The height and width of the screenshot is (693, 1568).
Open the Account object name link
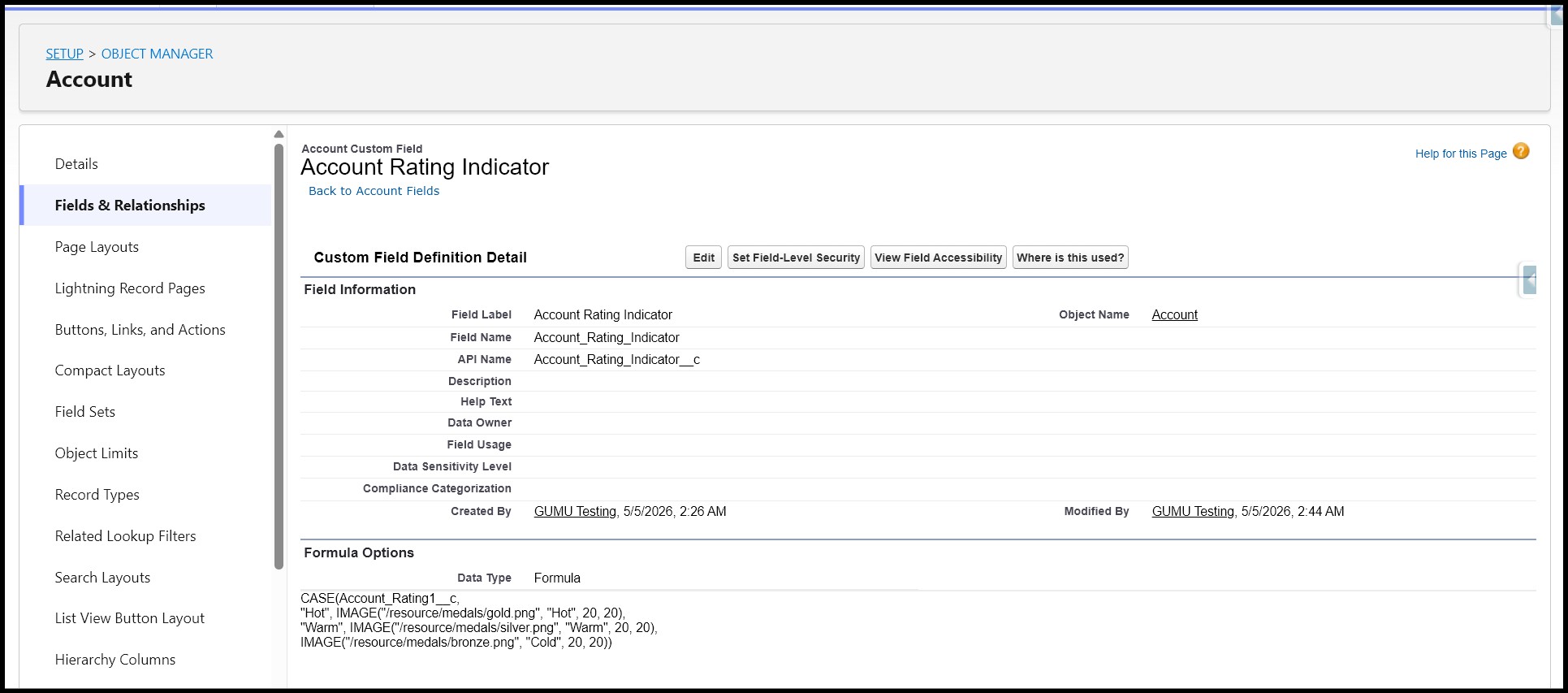[1174, 314]
